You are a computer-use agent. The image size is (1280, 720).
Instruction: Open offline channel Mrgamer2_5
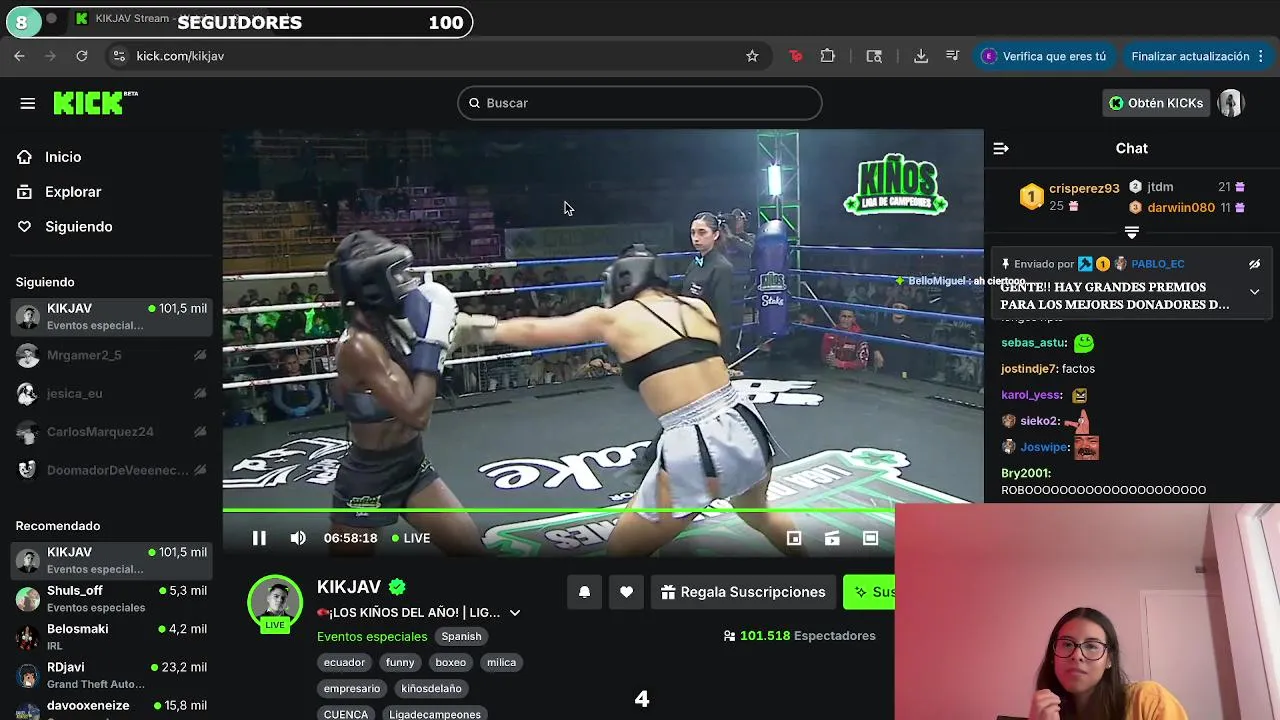[x=111, y=355]
